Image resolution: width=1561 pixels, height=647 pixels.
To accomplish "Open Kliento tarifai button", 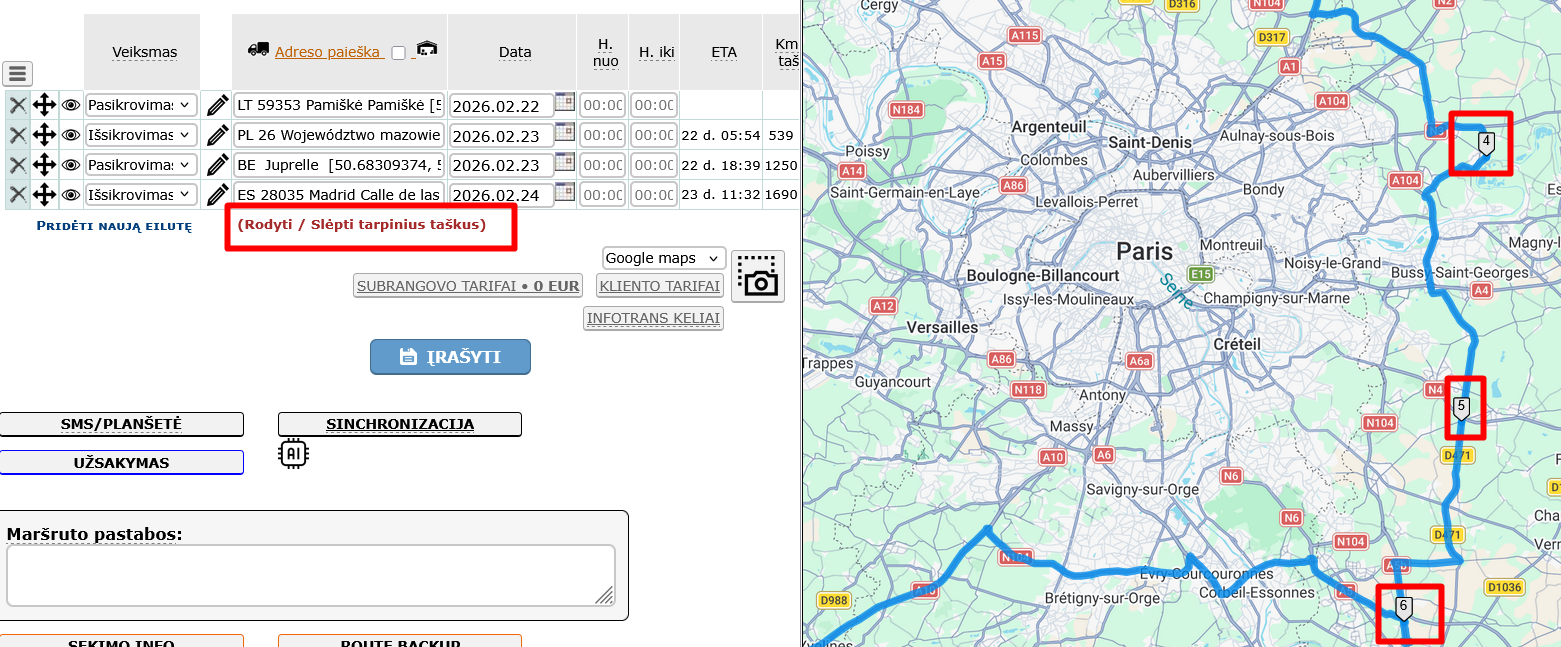I will point(660,286).
